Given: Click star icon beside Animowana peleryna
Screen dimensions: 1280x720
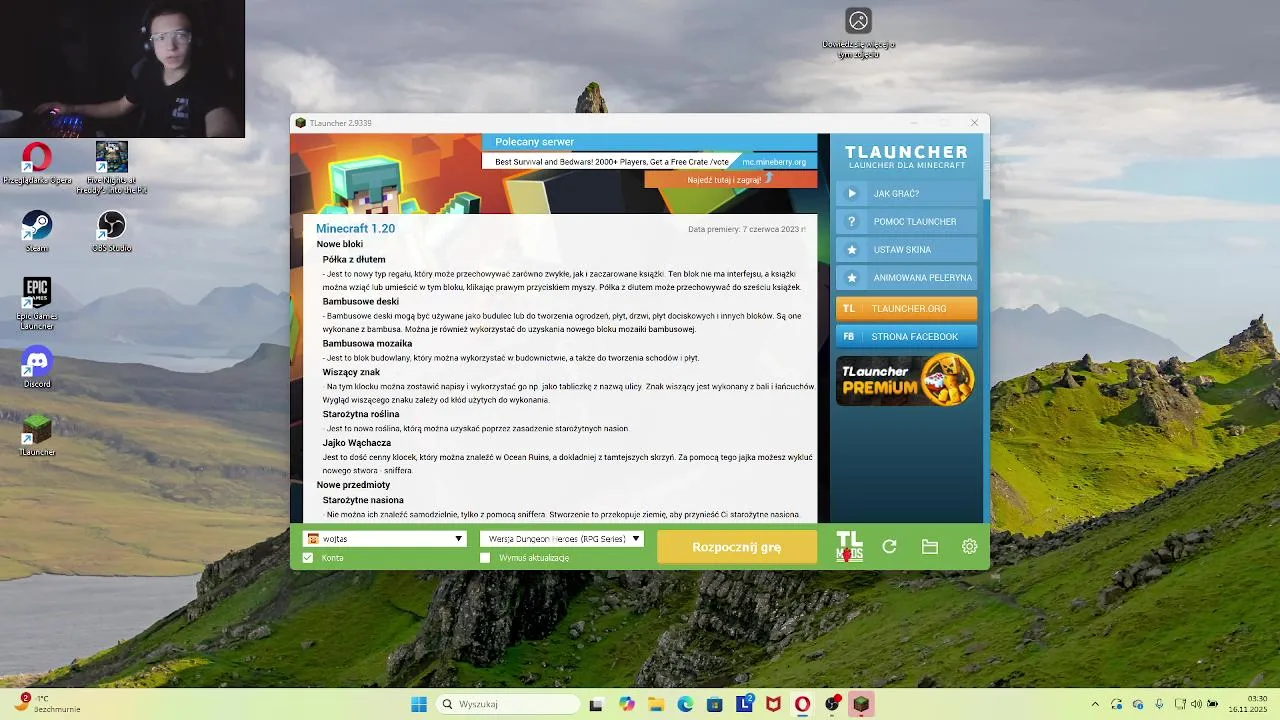Looking at the screenshot, I should pyautogui.click(x=852, y=278).
